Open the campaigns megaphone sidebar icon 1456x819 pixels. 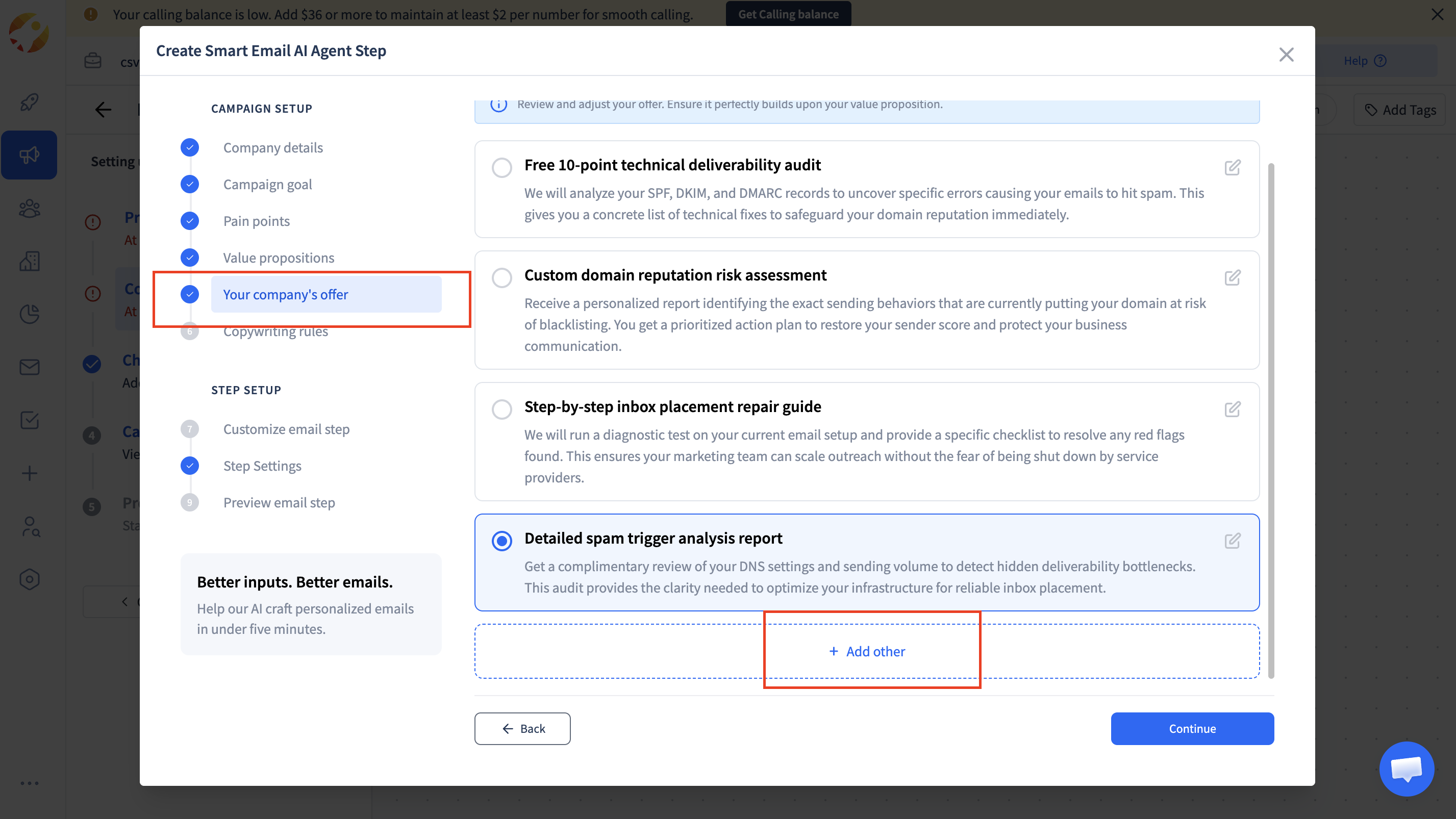point(30,155)
